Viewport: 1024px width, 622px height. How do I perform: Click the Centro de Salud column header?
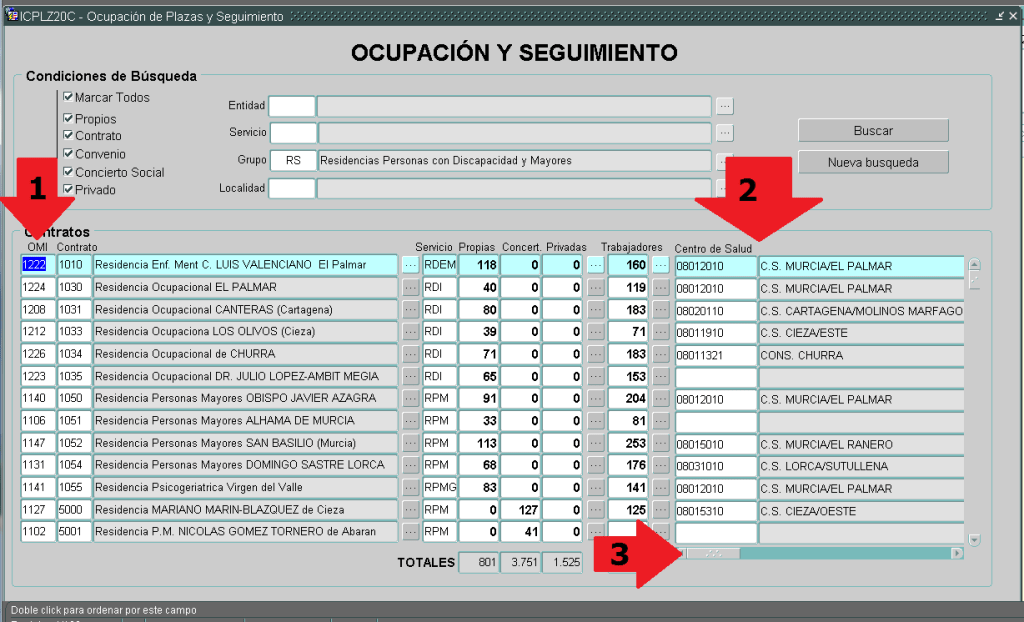point(714,248)
